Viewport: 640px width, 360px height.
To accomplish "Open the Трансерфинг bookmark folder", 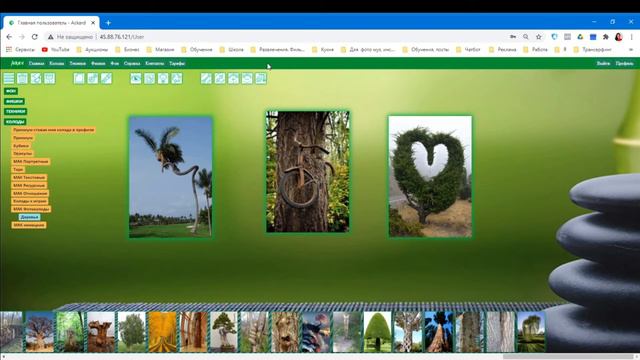I will (593, 49).
